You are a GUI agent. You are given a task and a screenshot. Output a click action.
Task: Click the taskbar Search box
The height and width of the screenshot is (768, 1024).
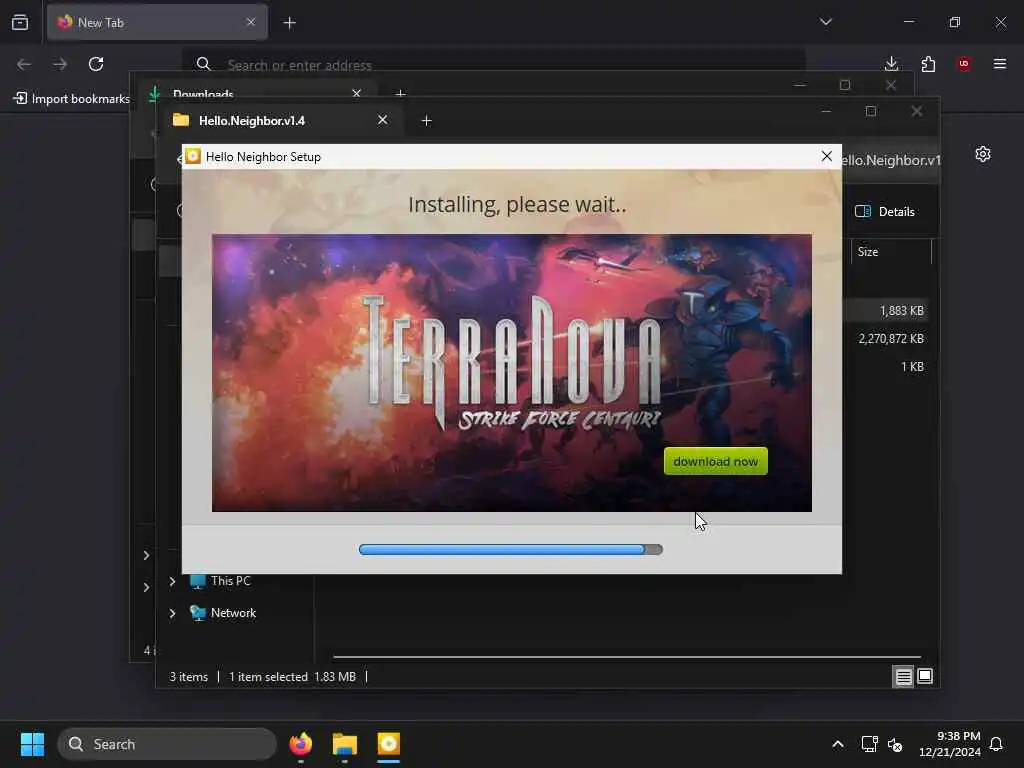tap(167, 744)
